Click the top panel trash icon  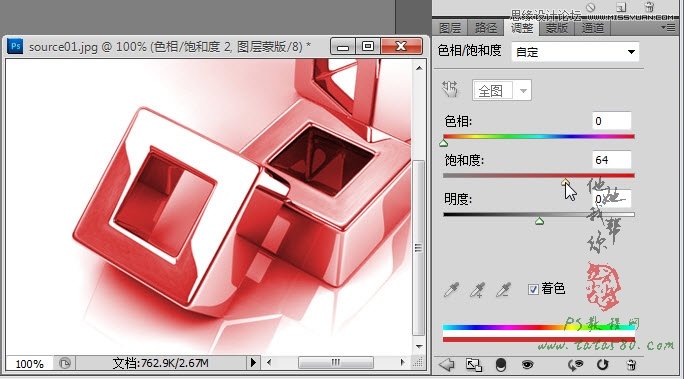coord(650,7)
